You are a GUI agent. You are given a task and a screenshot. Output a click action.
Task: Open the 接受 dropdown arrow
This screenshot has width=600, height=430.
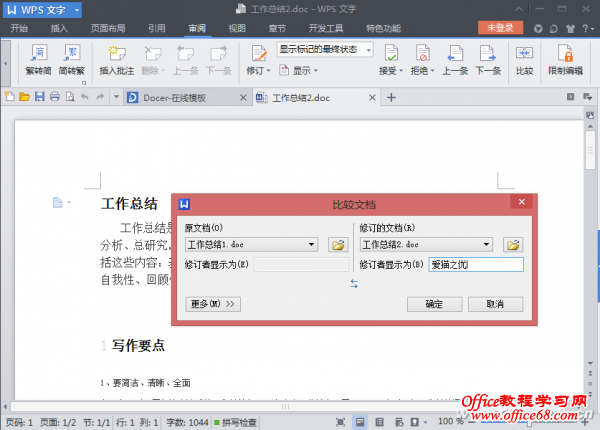click(x=401, y=71)
